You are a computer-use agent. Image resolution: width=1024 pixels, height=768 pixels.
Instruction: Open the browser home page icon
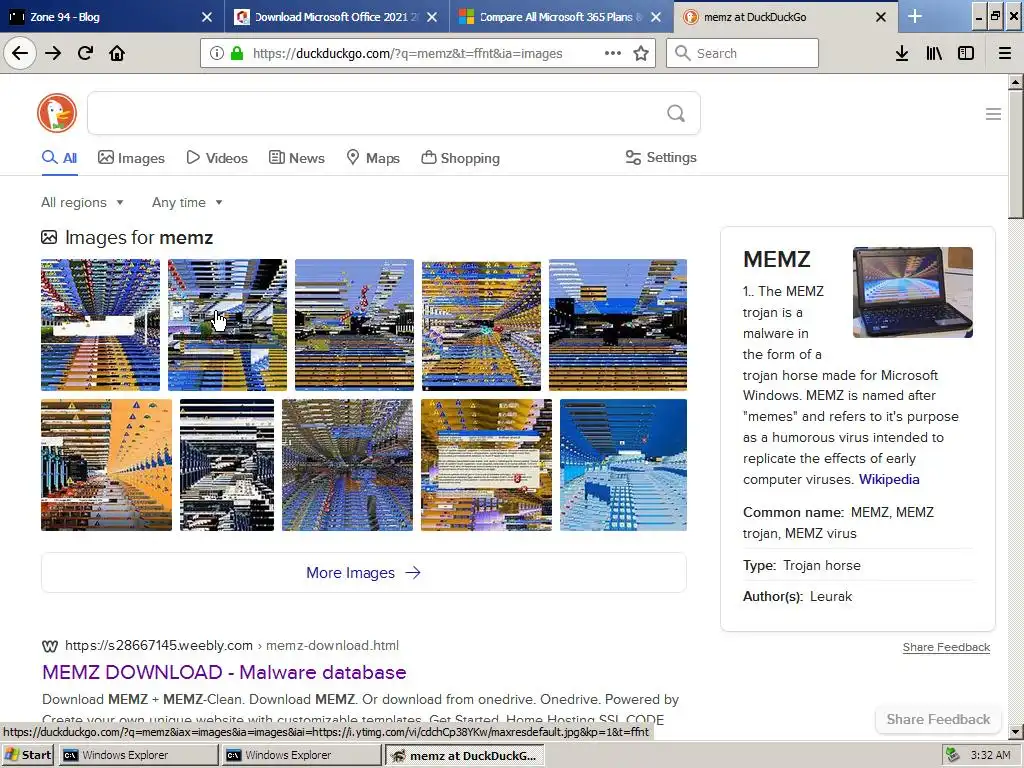tap(117, 53)
